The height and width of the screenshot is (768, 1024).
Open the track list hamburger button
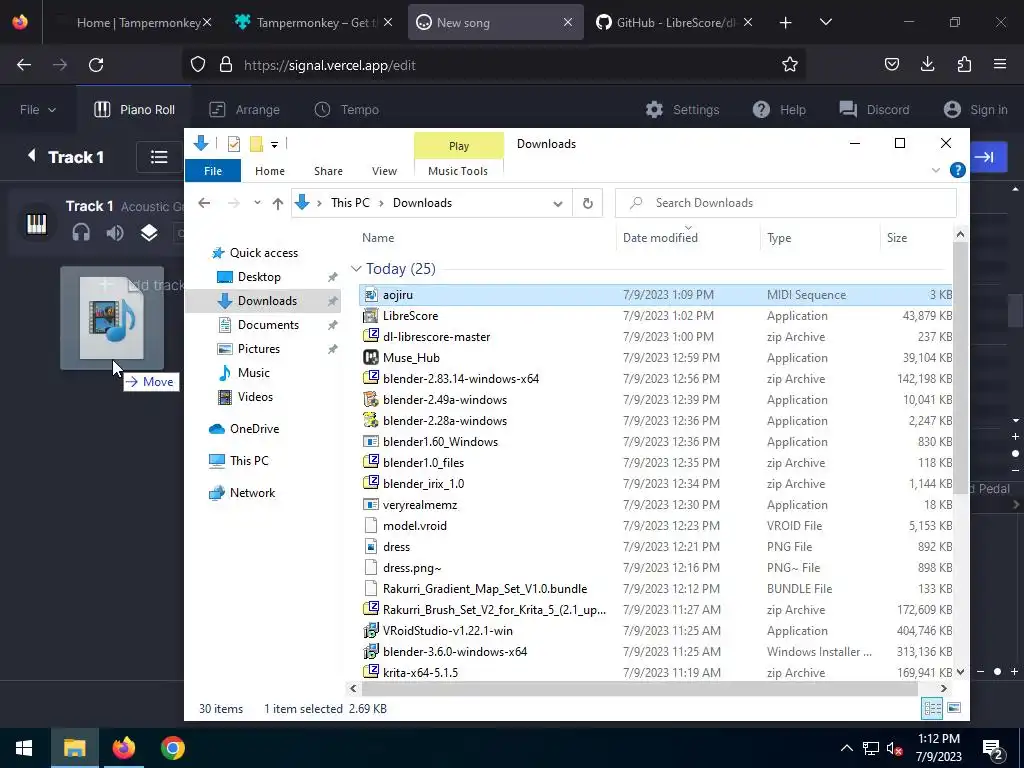[x=159, y=157]
